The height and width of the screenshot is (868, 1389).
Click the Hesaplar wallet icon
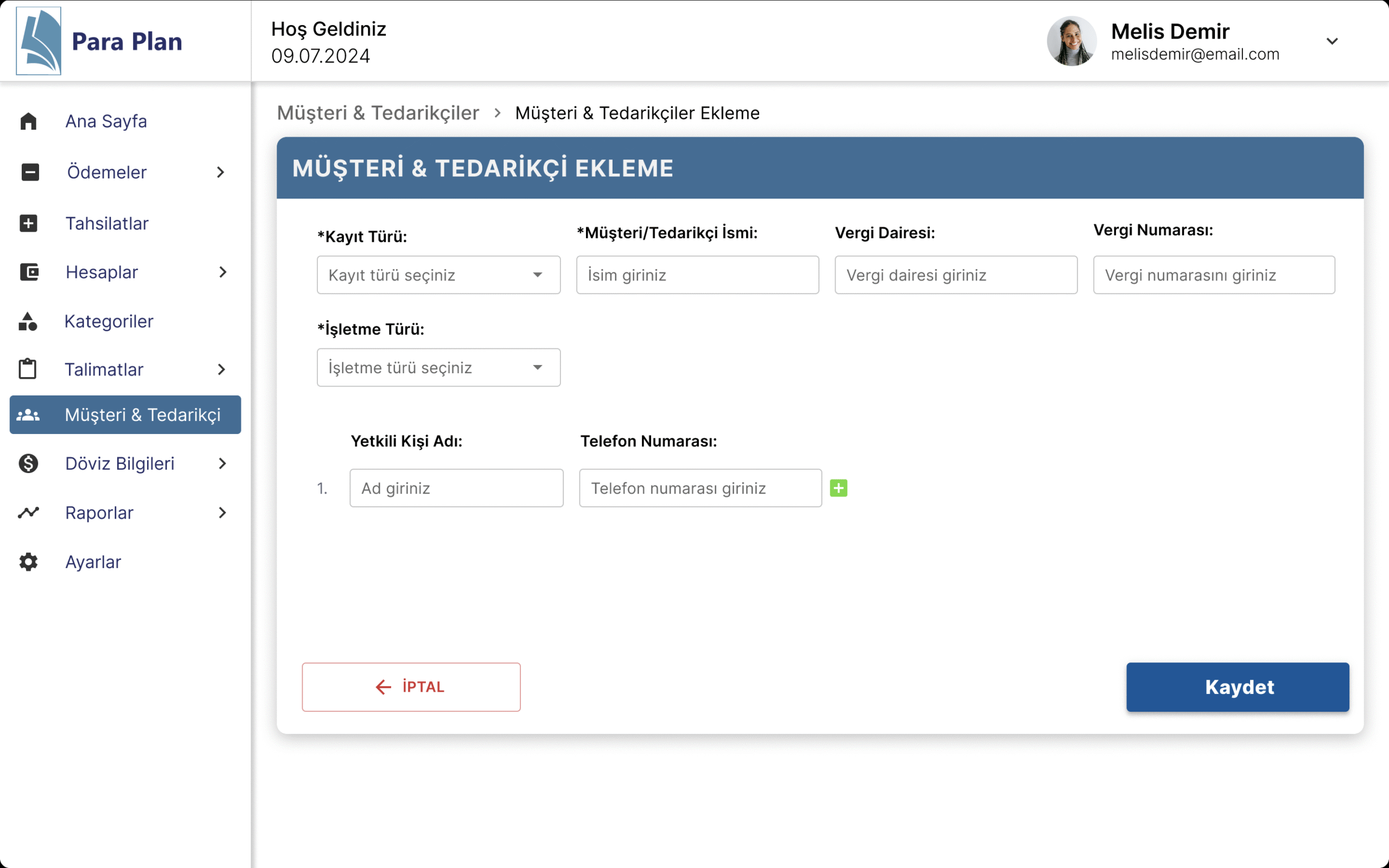[x=29, y=272]
